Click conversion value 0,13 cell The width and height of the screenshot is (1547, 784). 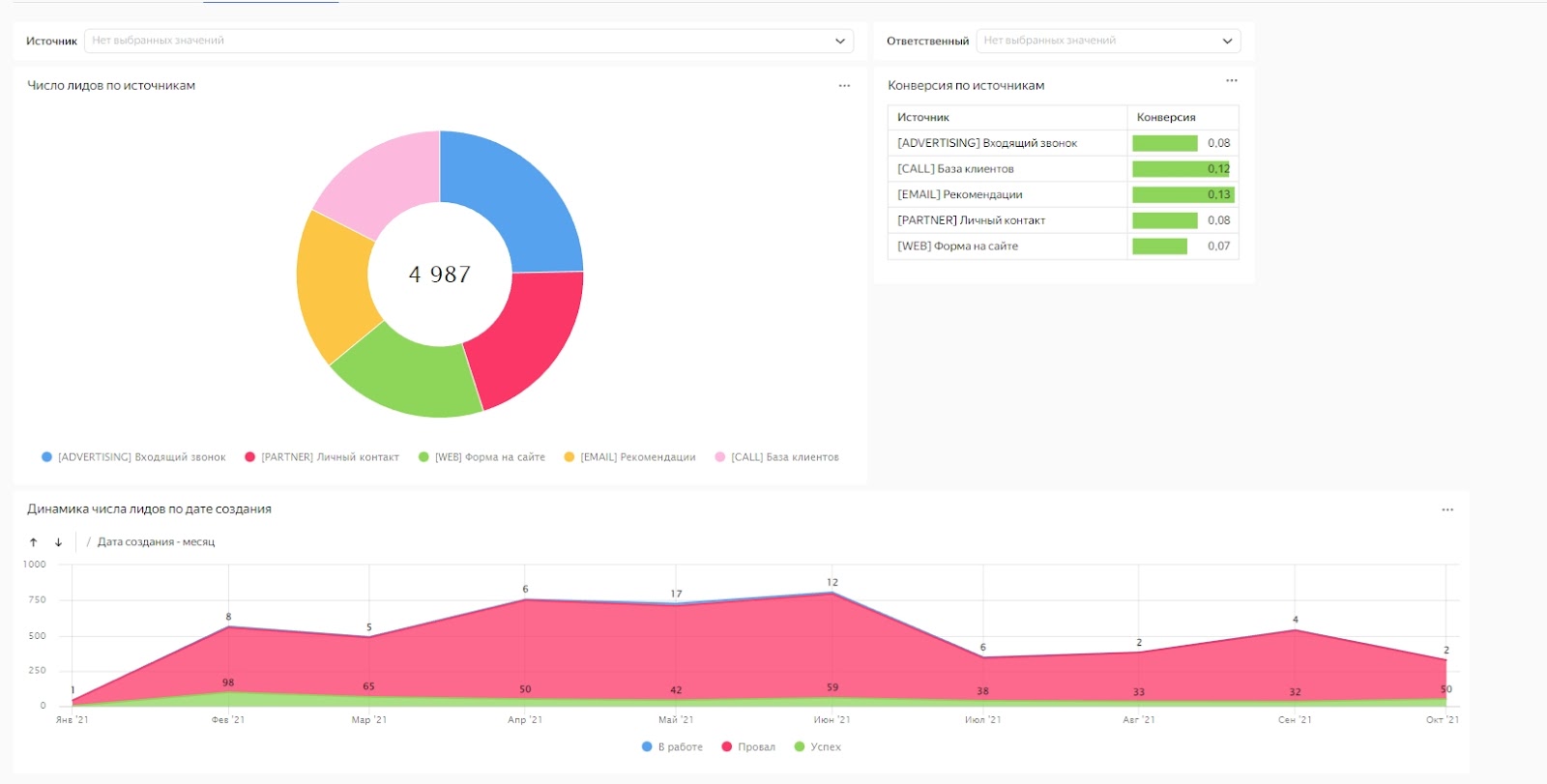[1182, 194]
